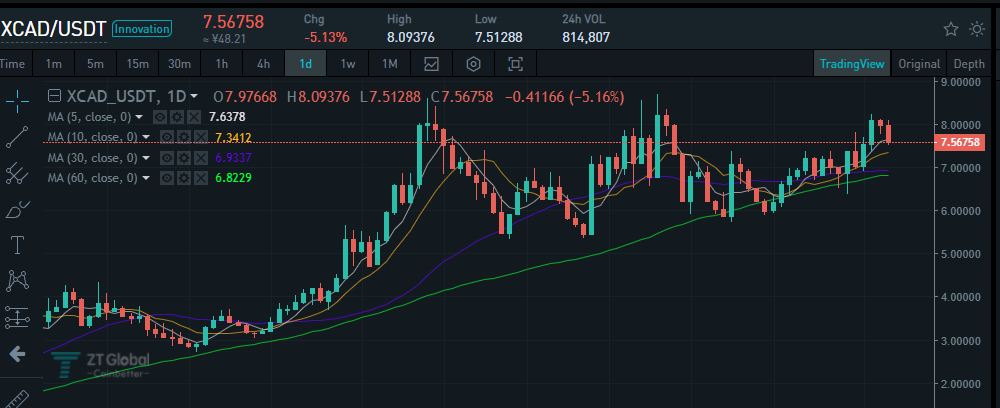Expand the XCAD_USDT 1D symbol dropdown
Screen dimensions: 1000x408
click(194, 97)
